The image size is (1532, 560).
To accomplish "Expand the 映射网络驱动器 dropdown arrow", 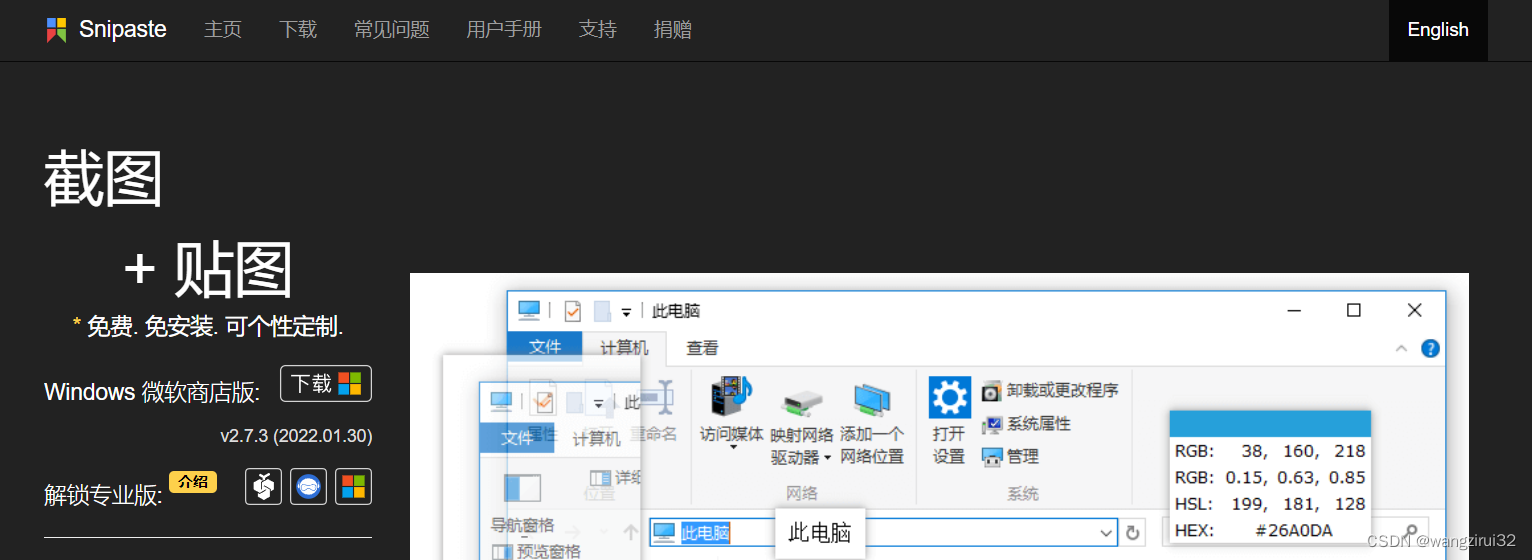I will click(x=827, y=458).
